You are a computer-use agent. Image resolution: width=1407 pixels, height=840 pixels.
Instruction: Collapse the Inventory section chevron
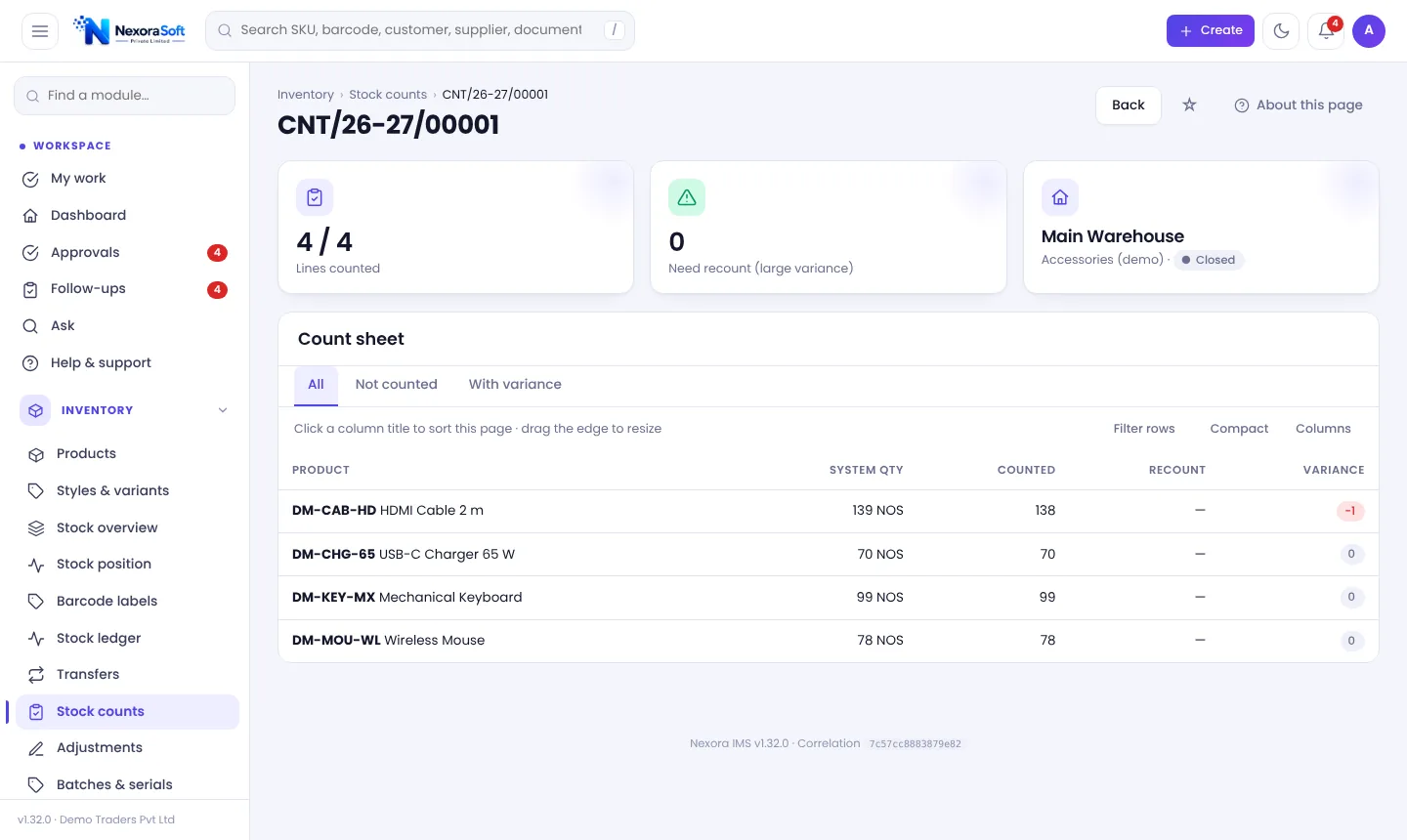pyautogui.click(x=223, y=410)
